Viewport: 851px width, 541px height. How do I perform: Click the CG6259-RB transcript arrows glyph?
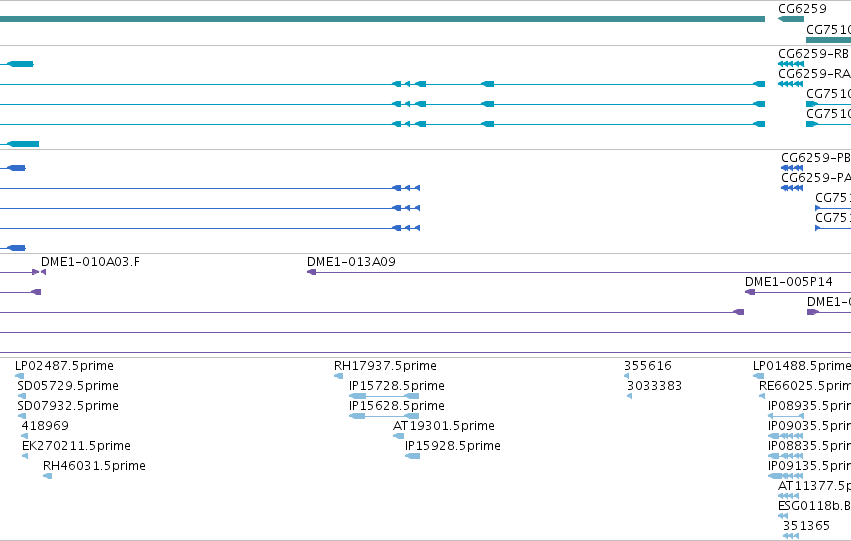(791, 65)
